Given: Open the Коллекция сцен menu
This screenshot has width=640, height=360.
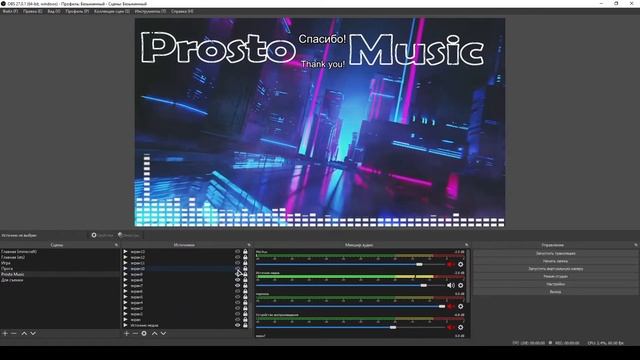Looking at the screenshot, I should (112, 11).
